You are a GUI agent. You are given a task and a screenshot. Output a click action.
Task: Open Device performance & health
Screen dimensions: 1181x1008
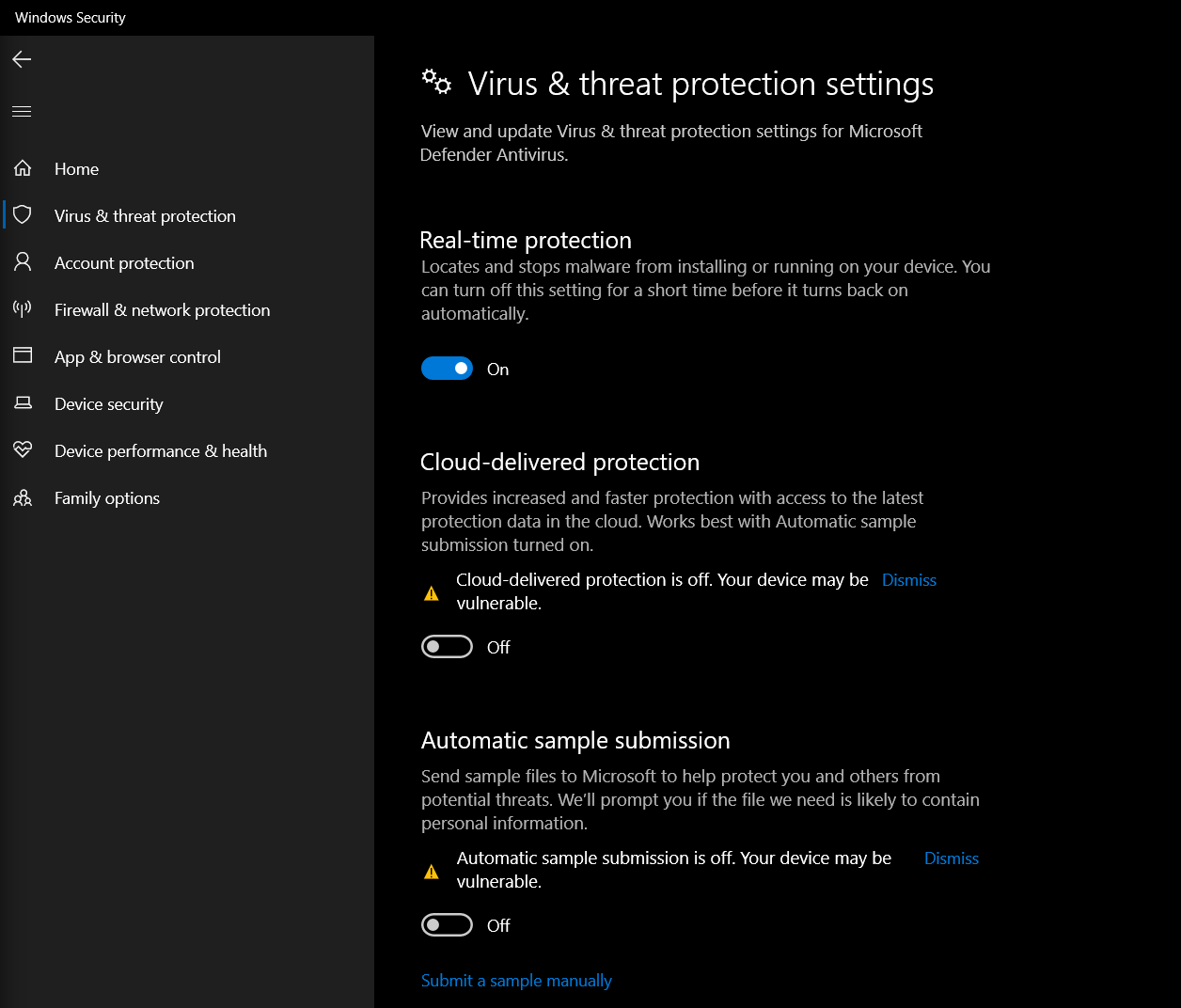160,450
